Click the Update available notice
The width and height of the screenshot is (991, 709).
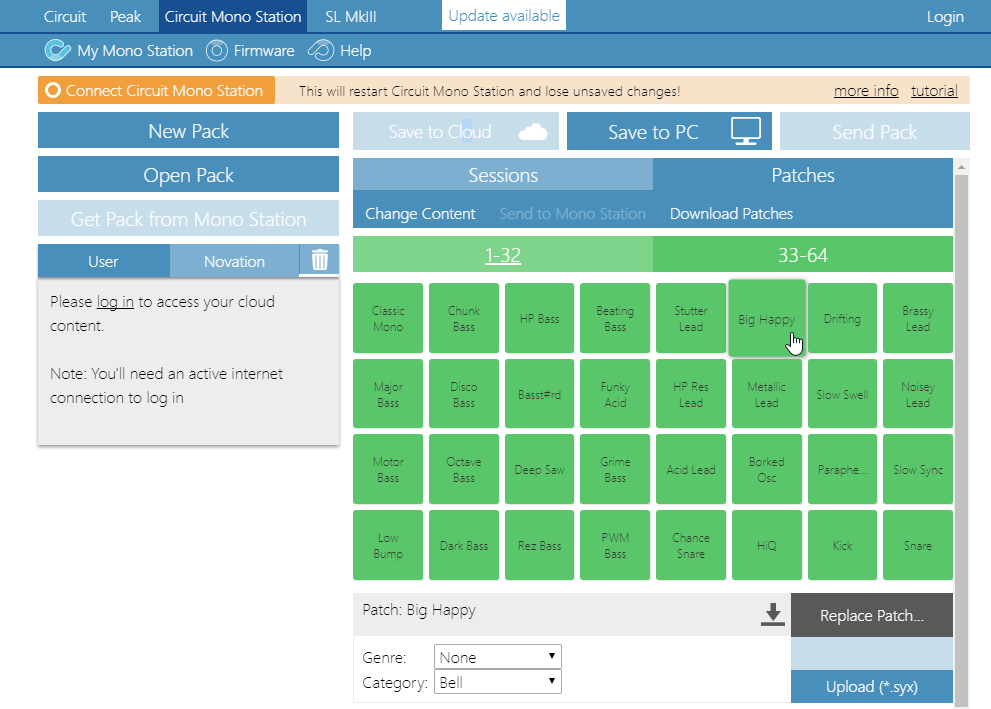504,15
